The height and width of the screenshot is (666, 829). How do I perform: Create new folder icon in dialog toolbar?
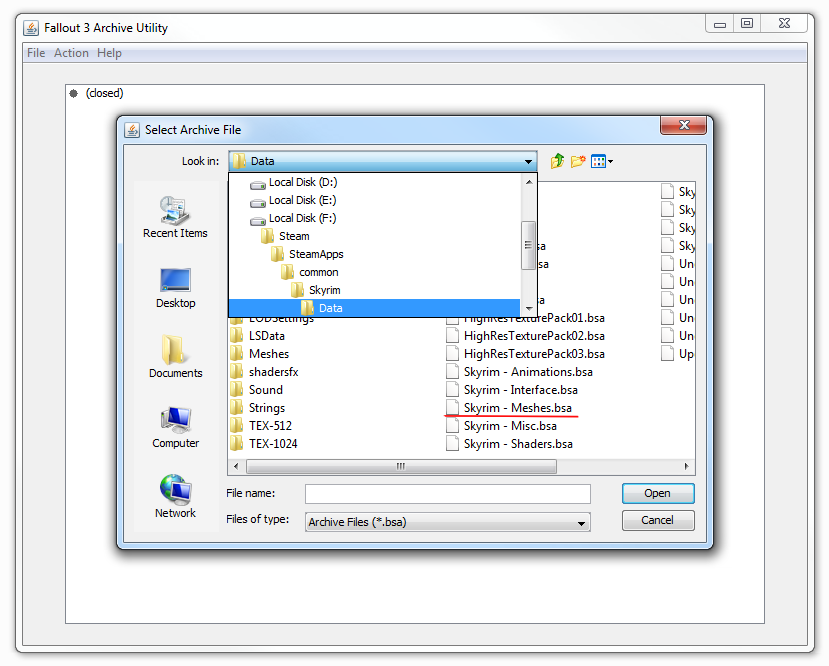point(578,161)
